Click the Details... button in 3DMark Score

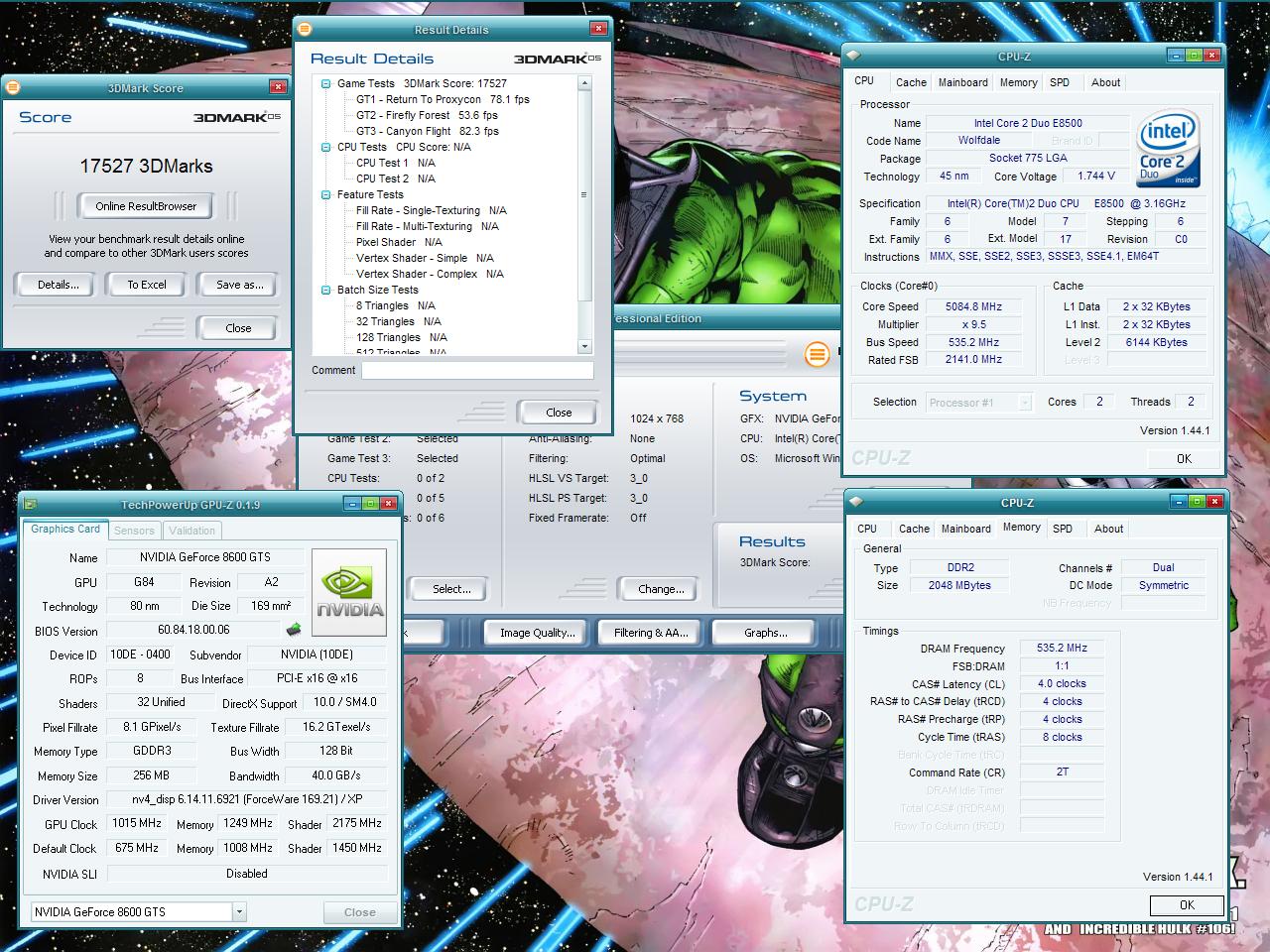[59, 285]
